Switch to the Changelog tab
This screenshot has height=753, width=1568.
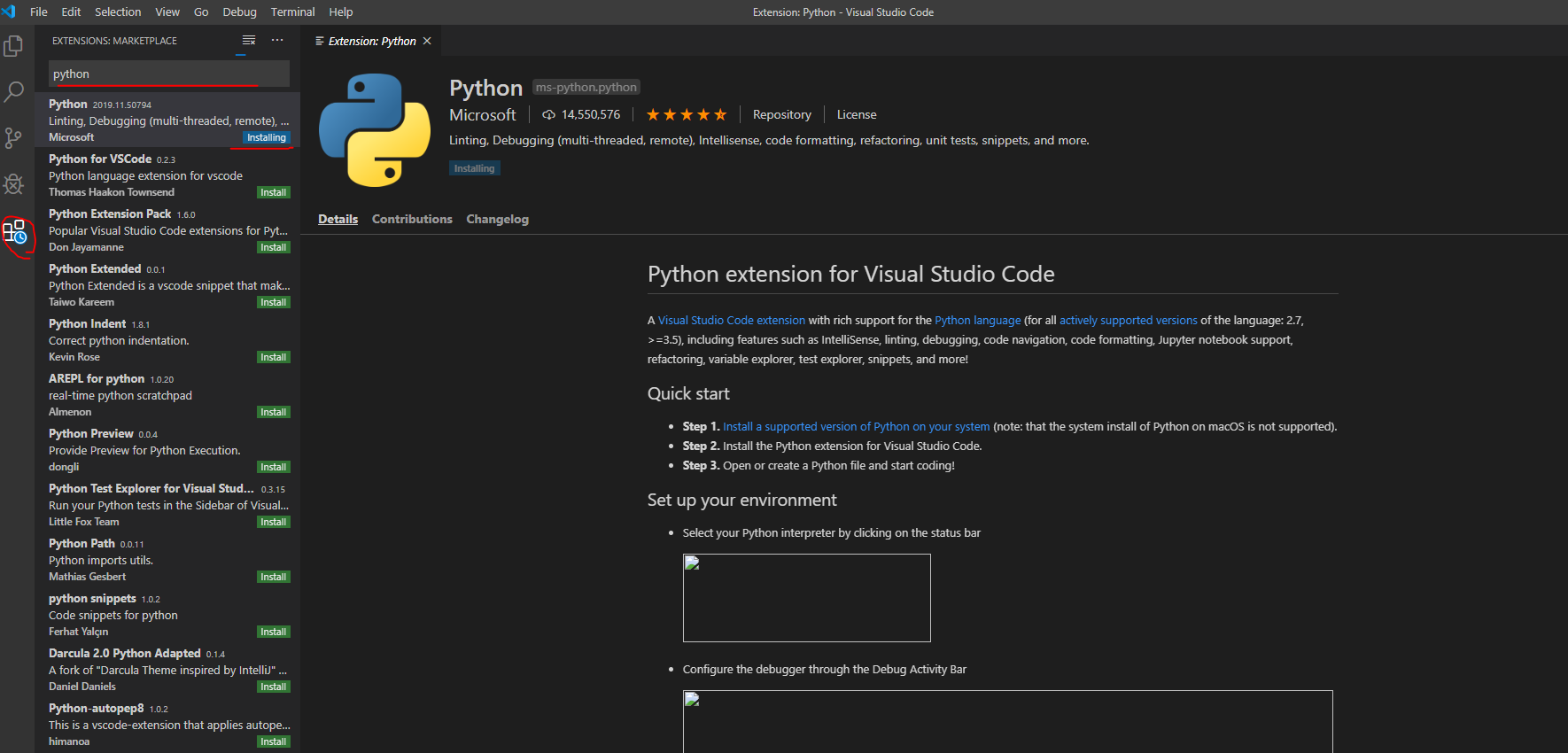pyautogui.click(x=498, y=219)
